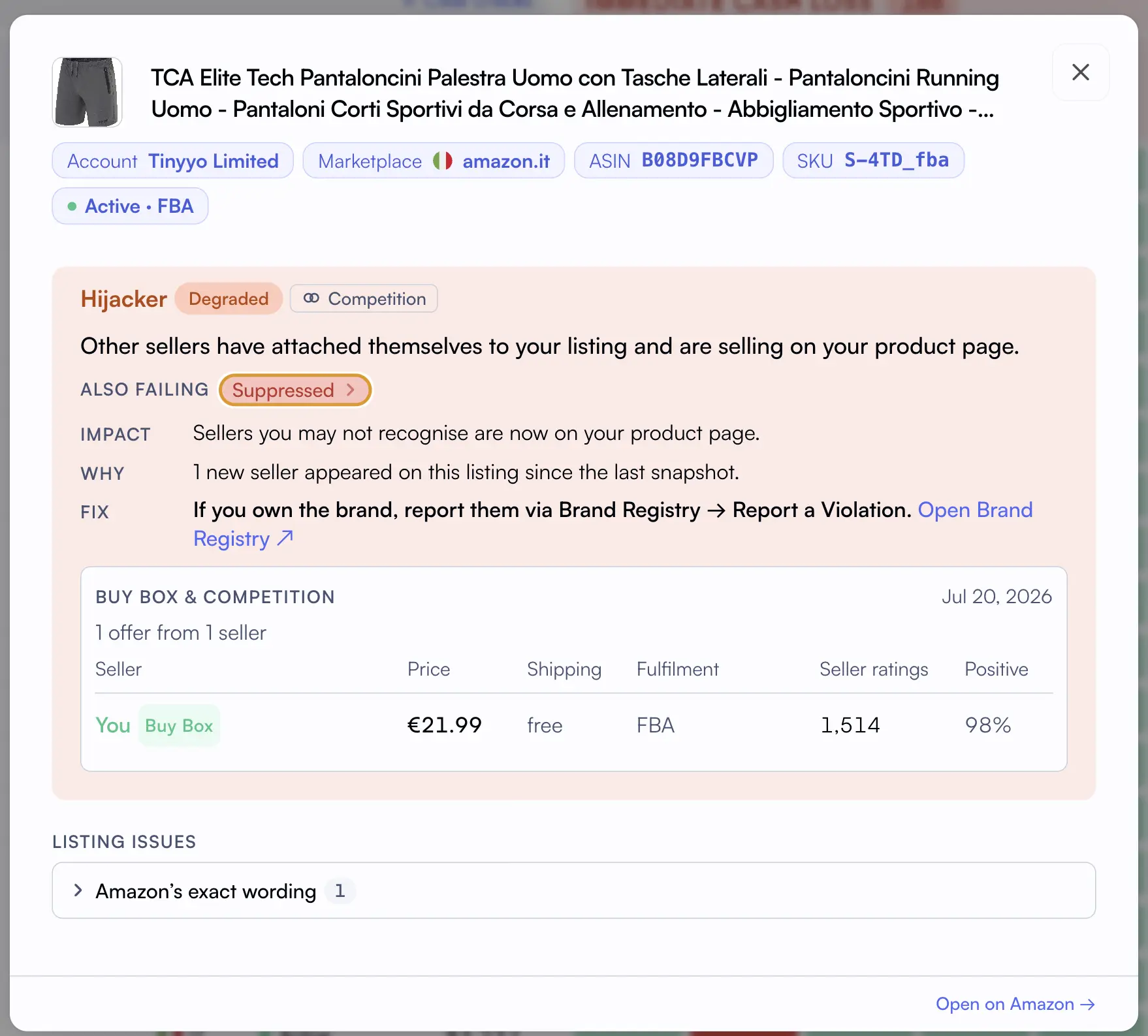Screen dimensions: 1148x1036
Task: Click the green You seller label
Action: tap(113, 725)
